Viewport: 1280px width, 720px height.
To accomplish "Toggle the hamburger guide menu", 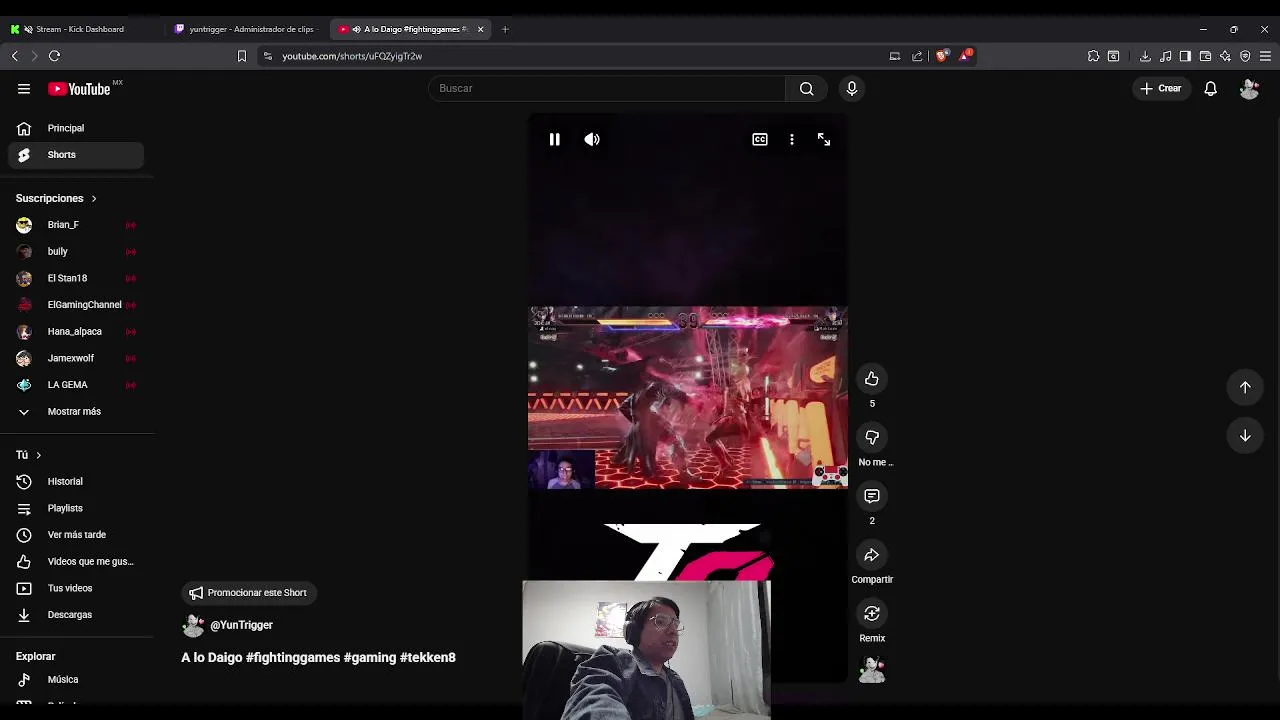I will 24,89.
